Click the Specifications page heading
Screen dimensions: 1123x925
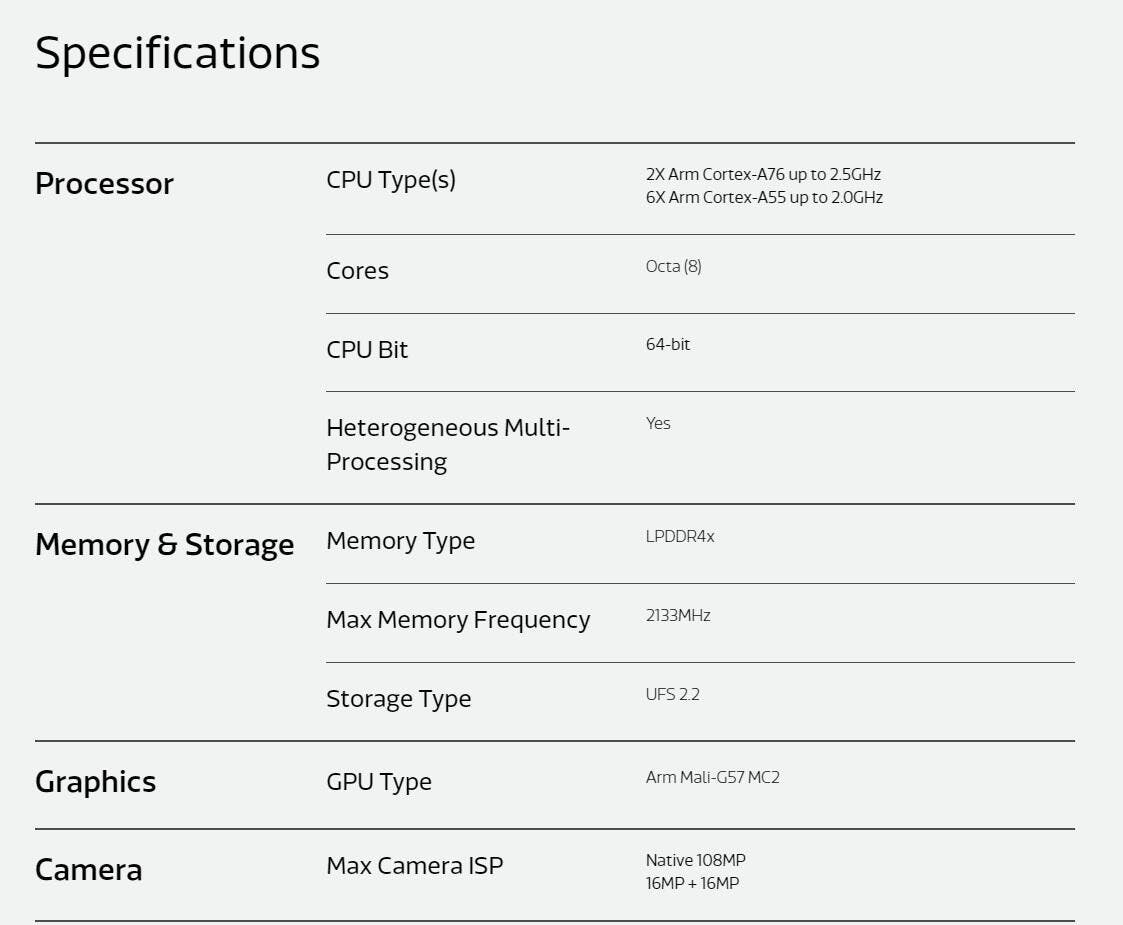point(177,53)
